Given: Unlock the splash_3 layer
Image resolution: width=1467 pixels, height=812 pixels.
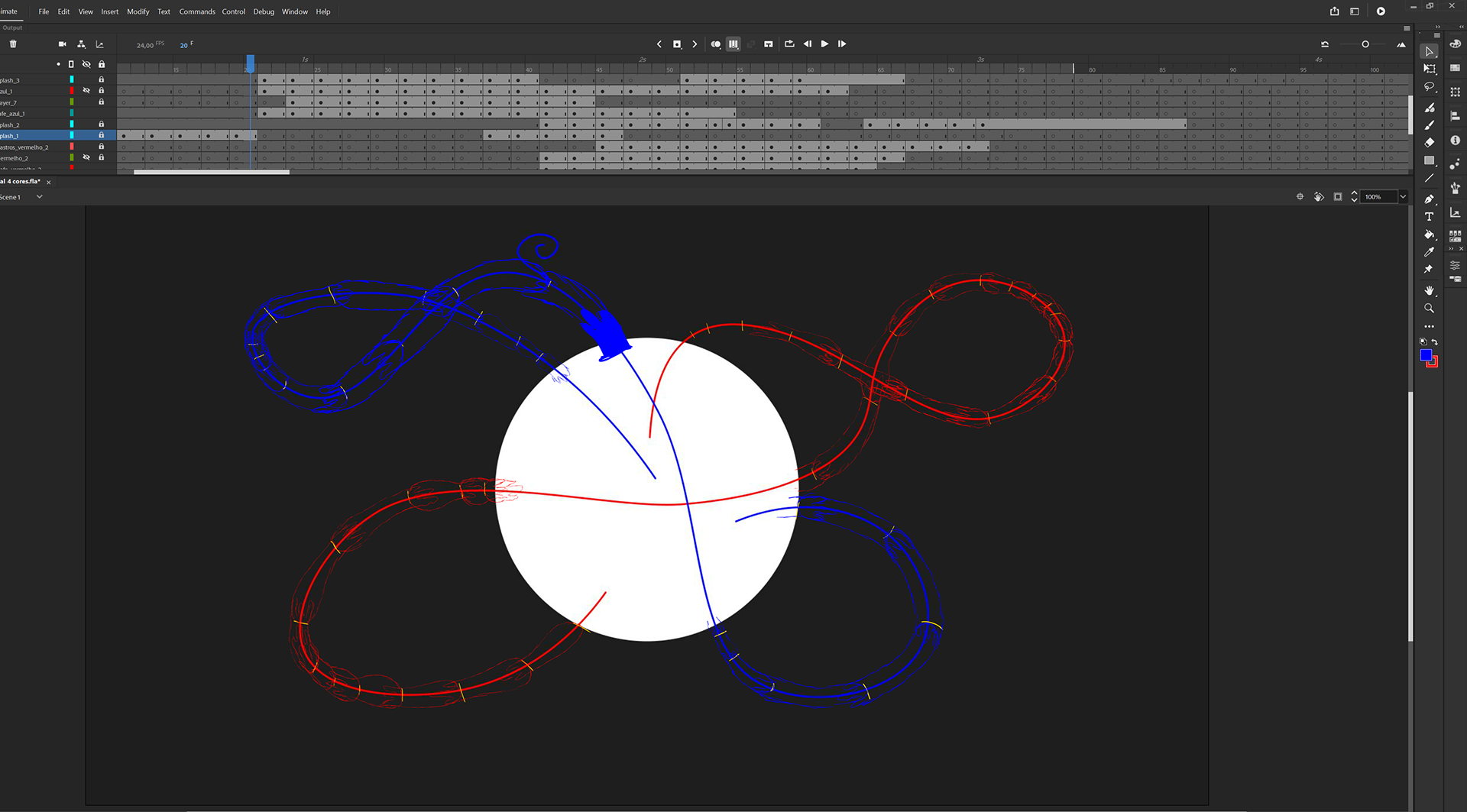Looking at the screenshot, I should pyautogui.click(x=101, y=79).
